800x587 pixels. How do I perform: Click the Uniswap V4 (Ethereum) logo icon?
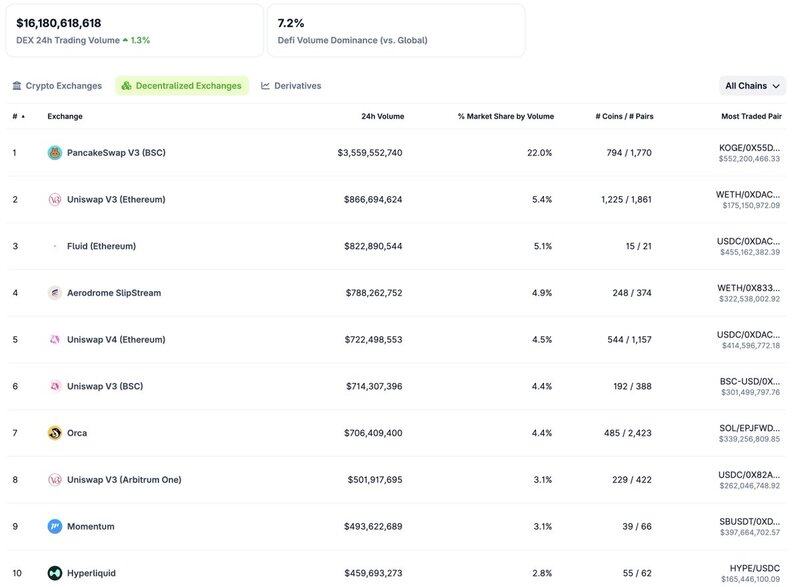click(55, 340)
